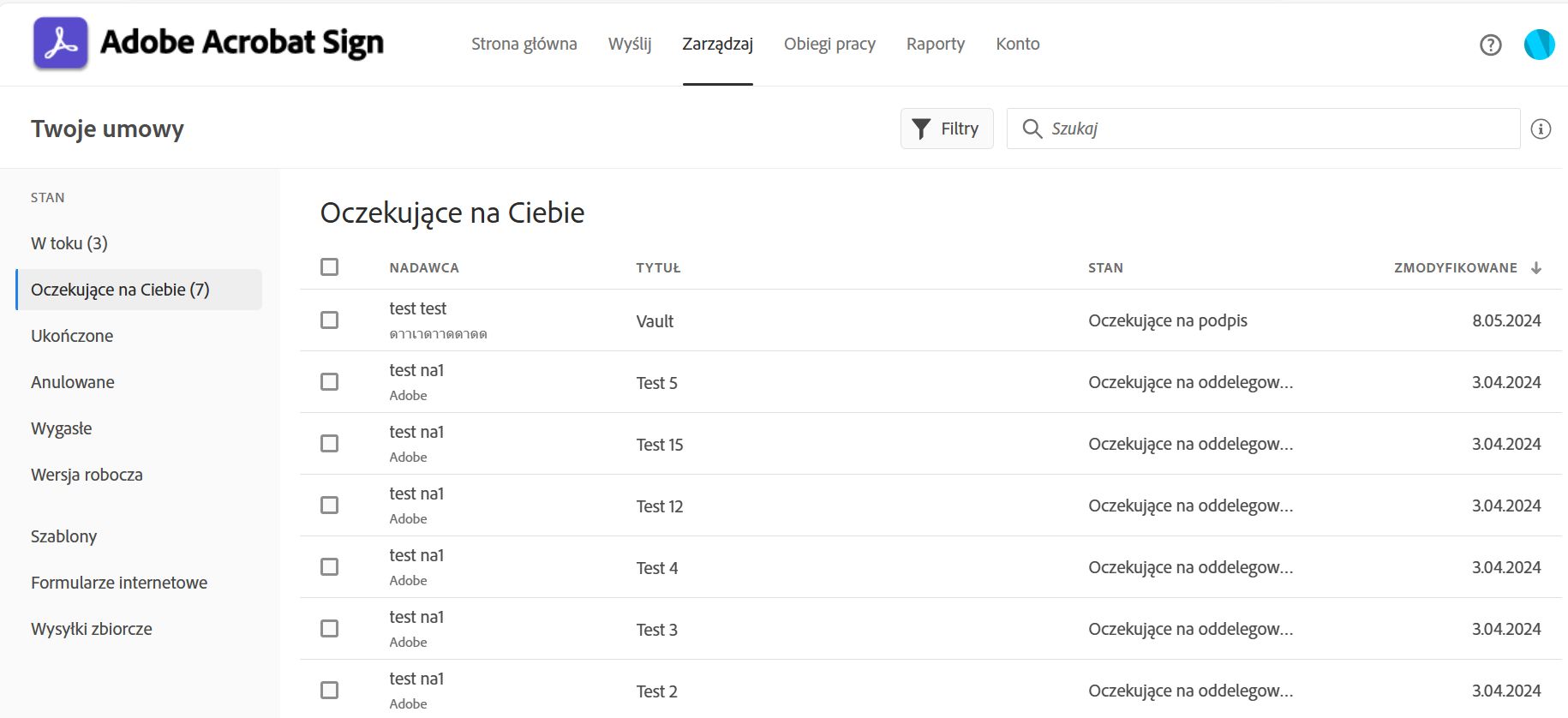Open Szablony in the sidebar
Viewport: 1568px width, 718px height.
pyautogui.click(x=64, y=536)
